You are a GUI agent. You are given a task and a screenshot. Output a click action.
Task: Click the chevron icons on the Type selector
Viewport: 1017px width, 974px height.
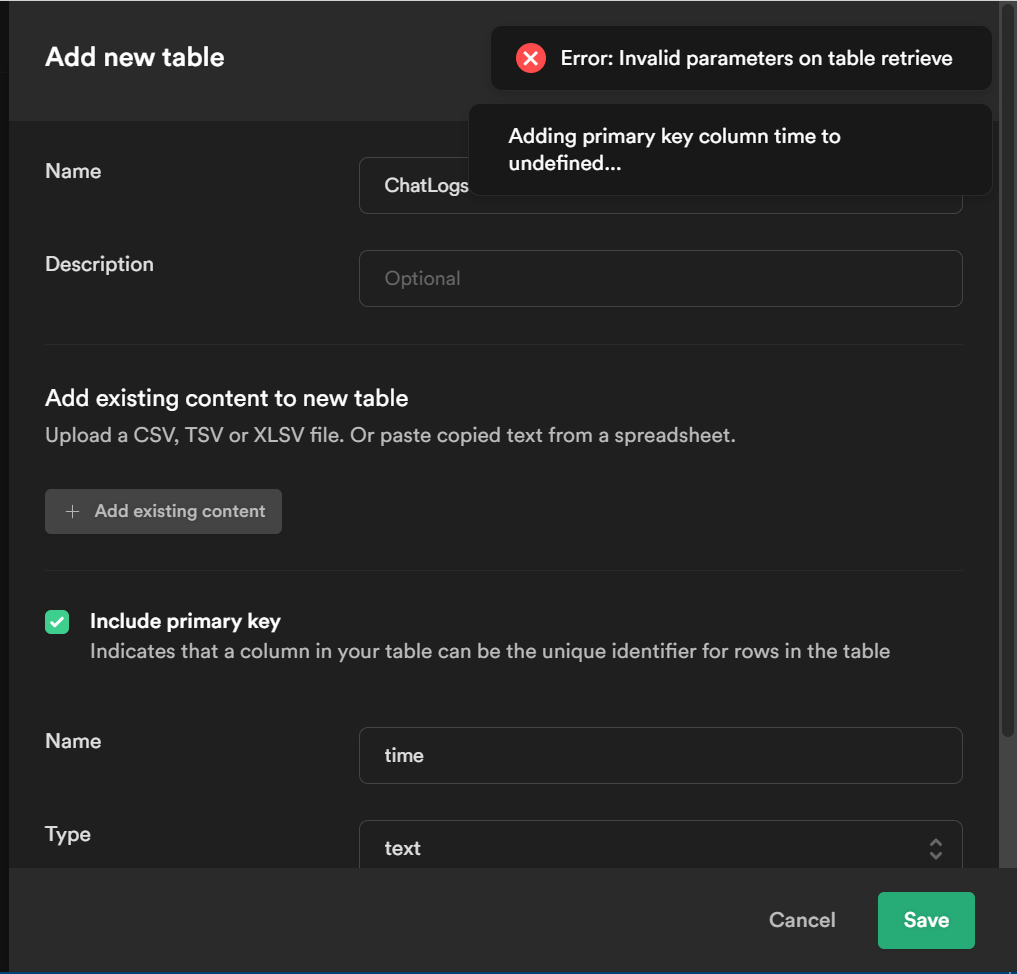pyautogui.click(x=936, y=847)
